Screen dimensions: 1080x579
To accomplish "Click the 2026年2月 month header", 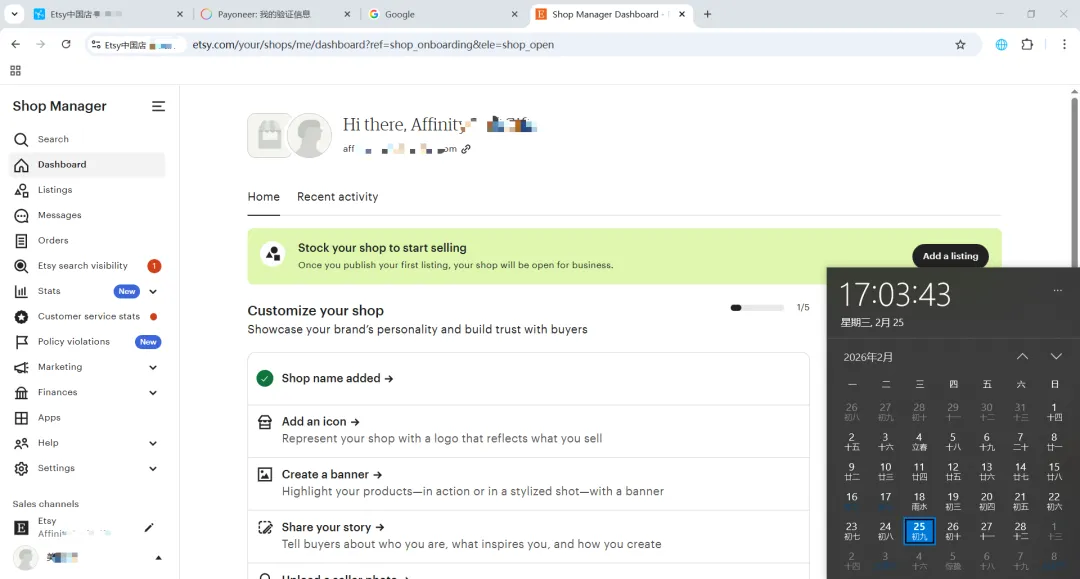I will pos(868,357).
